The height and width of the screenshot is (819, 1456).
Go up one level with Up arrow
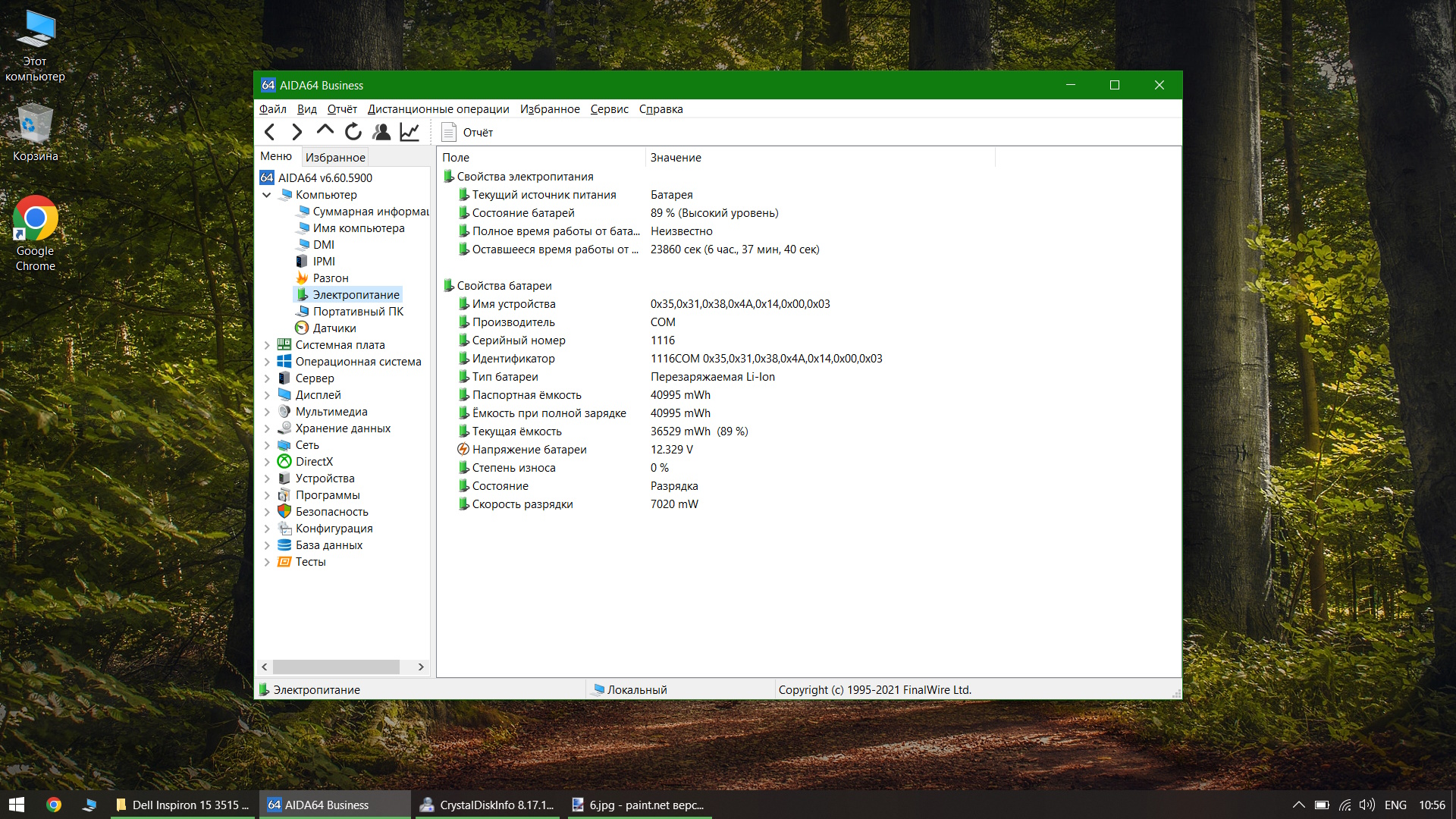pos(325,130)
